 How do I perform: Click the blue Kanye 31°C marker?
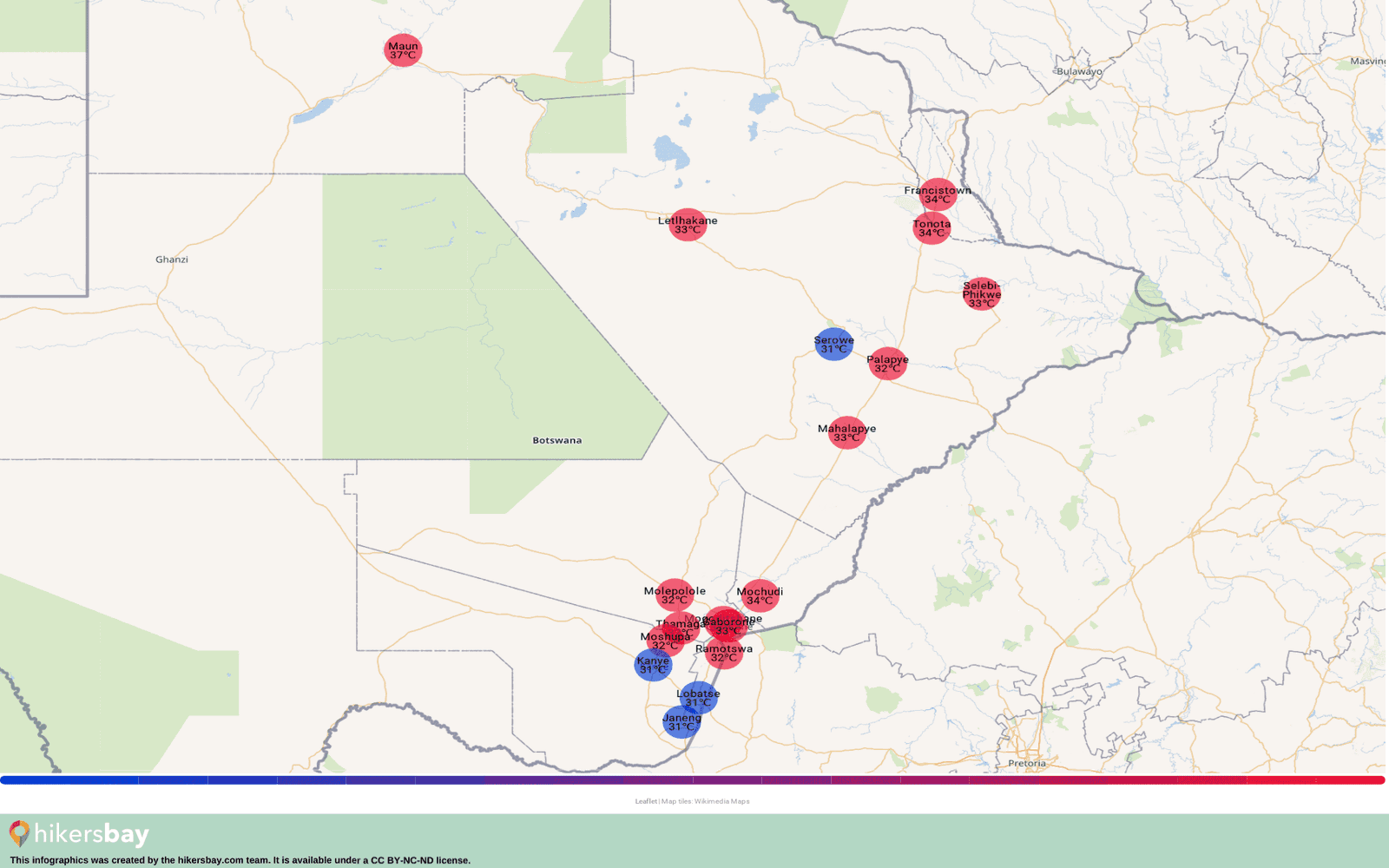(653, 665)
